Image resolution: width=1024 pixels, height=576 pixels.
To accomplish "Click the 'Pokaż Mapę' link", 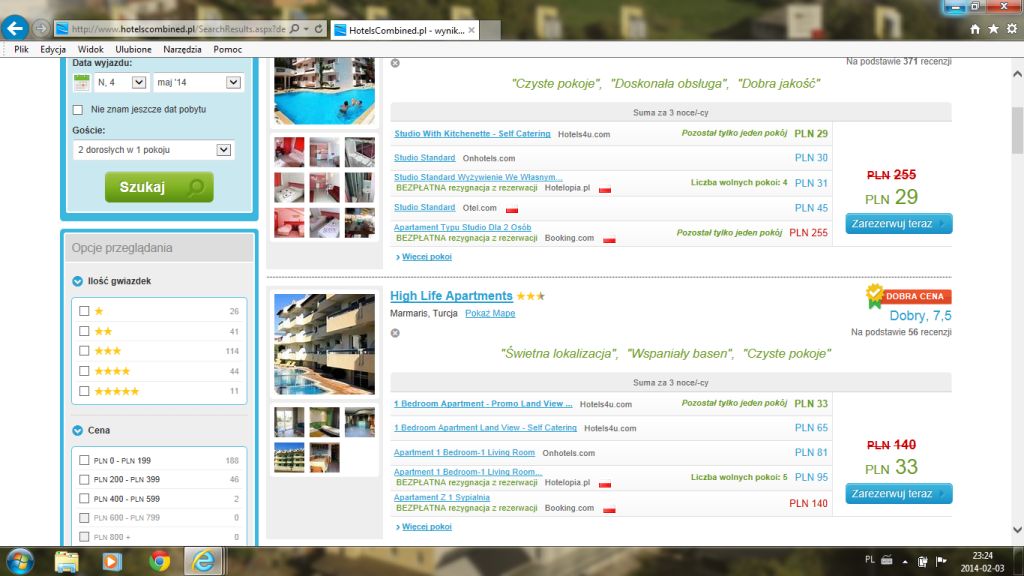I will pyautogui.click(x=490, y=313).
